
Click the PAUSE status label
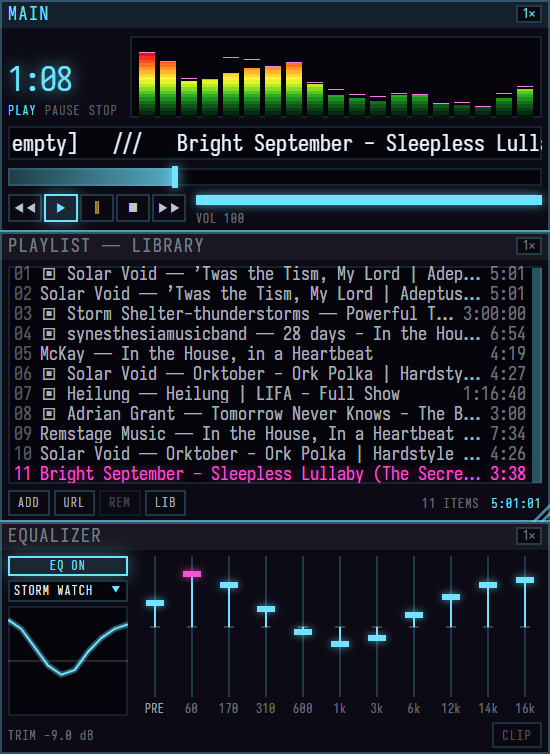(x=62, y=111)
